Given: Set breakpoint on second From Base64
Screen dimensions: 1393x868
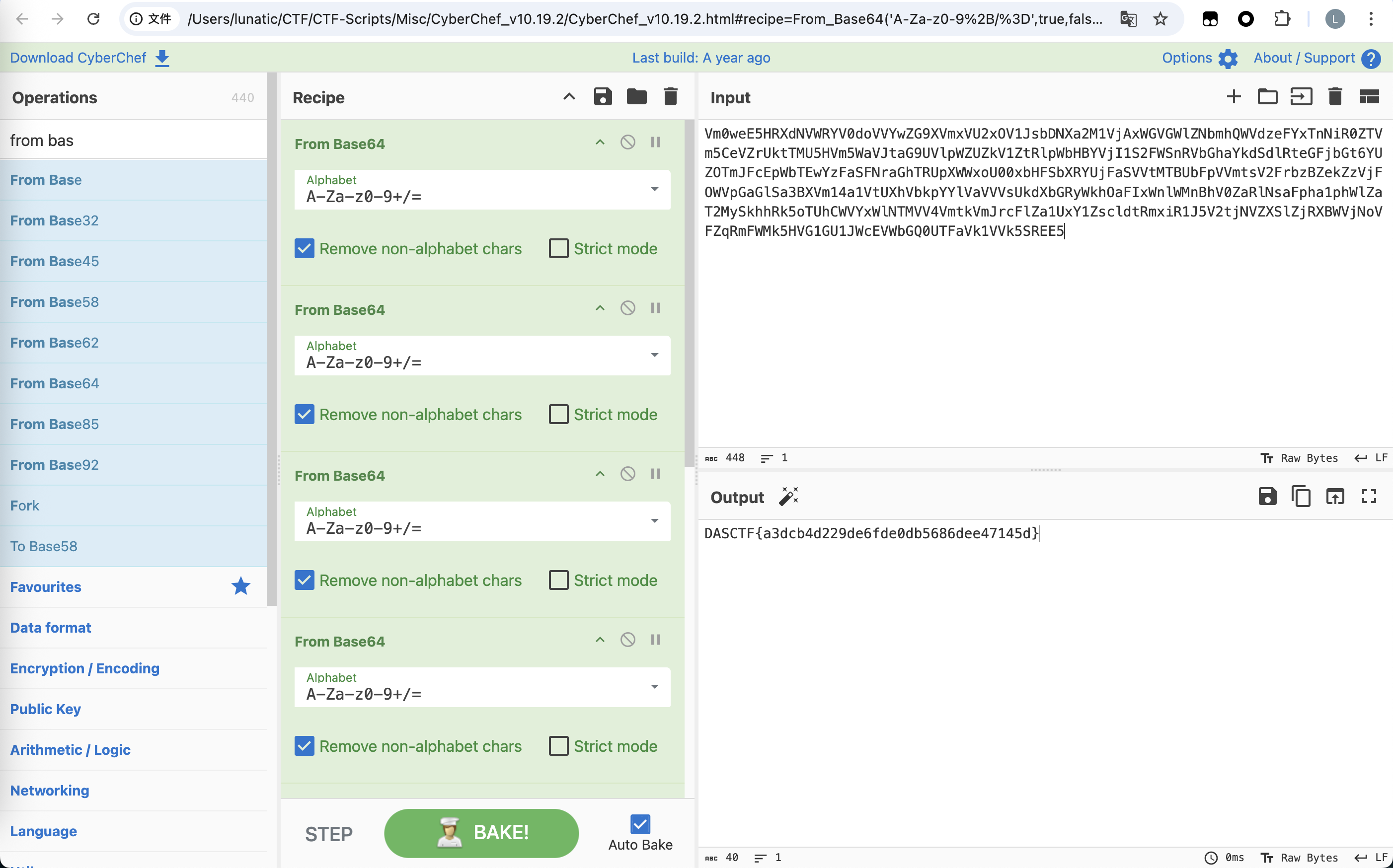Looking at the screenshot, I should coord(656,308).
